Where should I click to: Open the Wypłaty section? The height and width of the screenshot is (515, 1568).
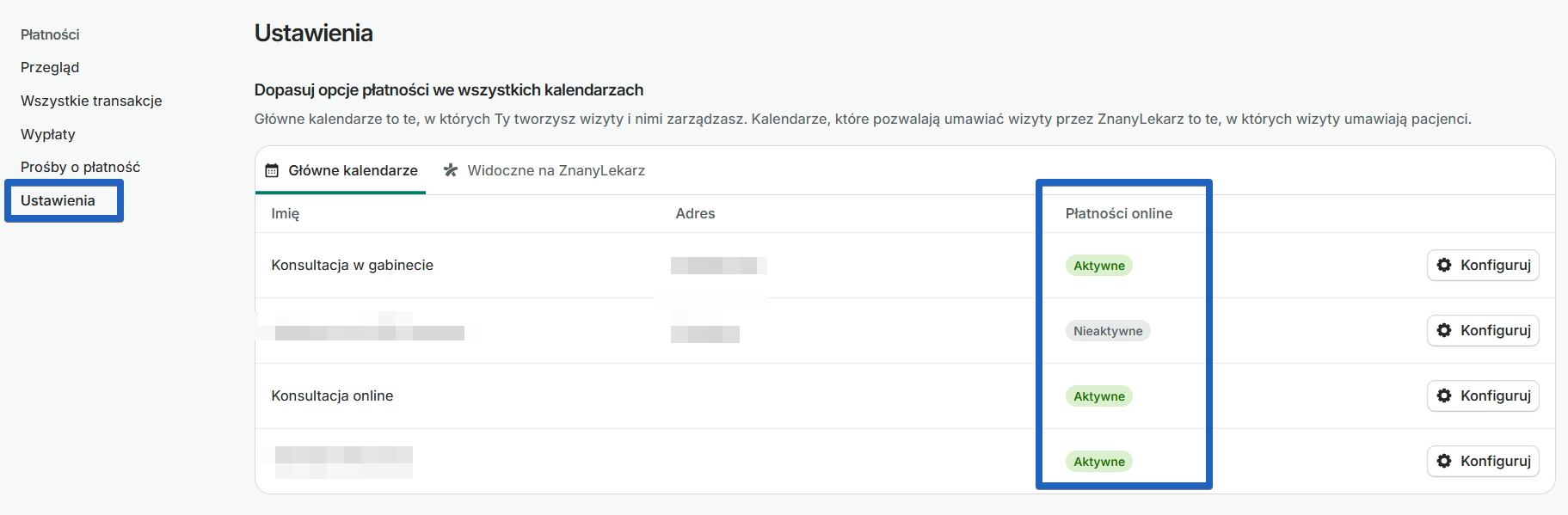pyautogui.click(x=48, y=134)
